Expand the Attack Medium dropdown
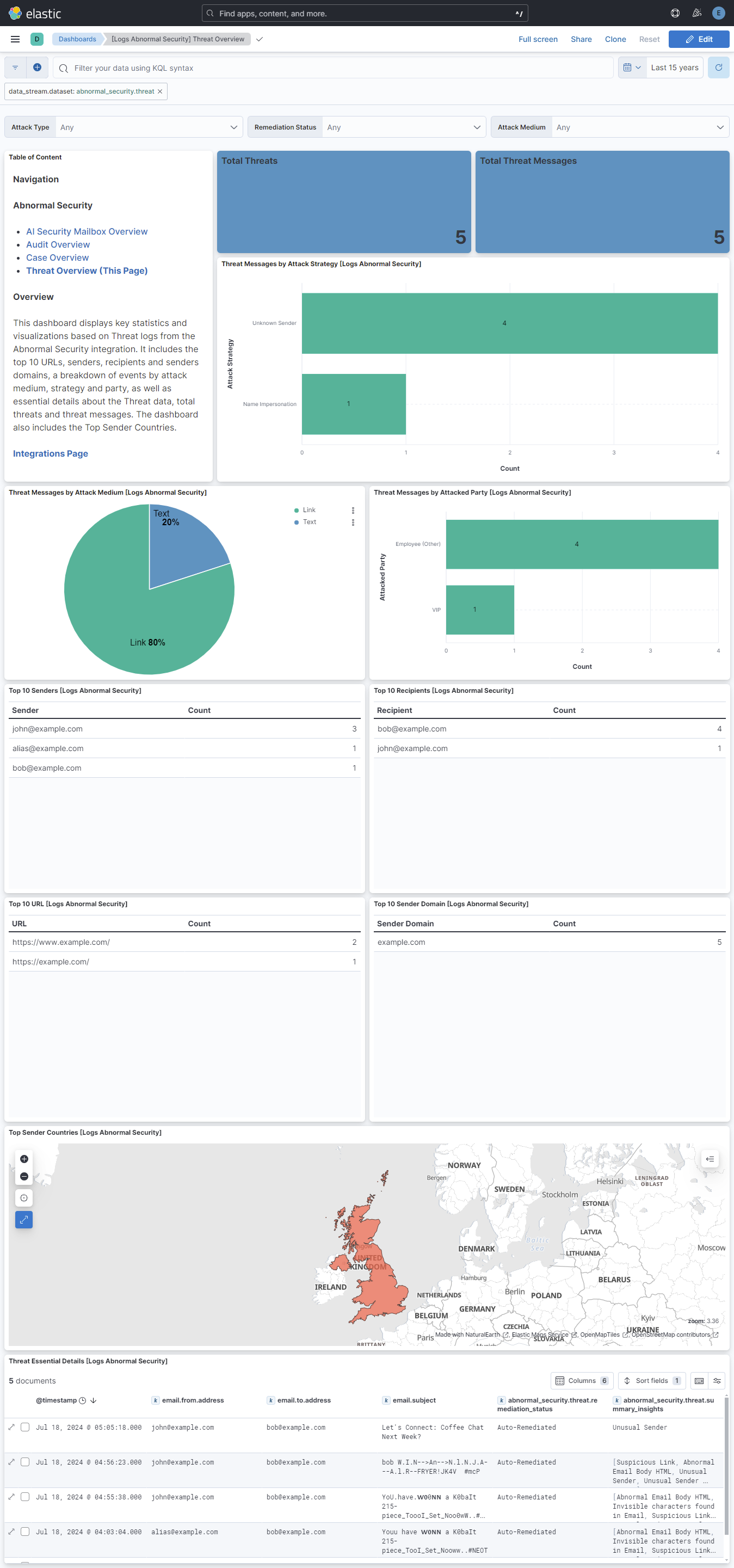734x1568 pixels. 640,127
